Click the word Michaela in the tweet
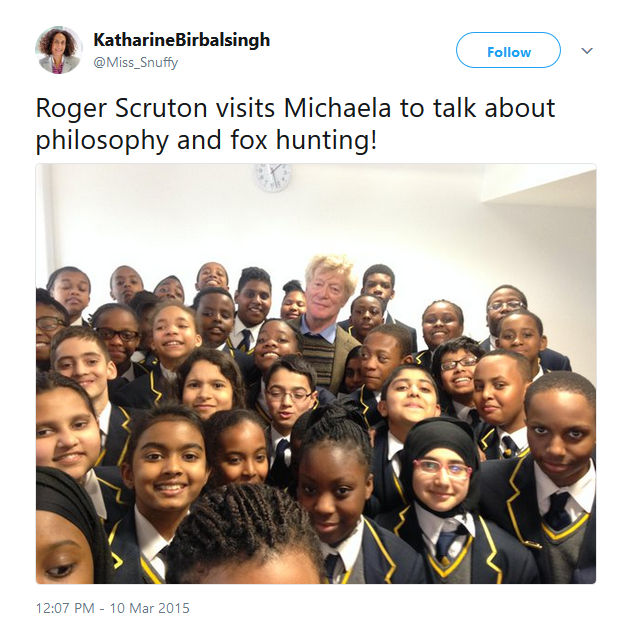 (338, 108)
